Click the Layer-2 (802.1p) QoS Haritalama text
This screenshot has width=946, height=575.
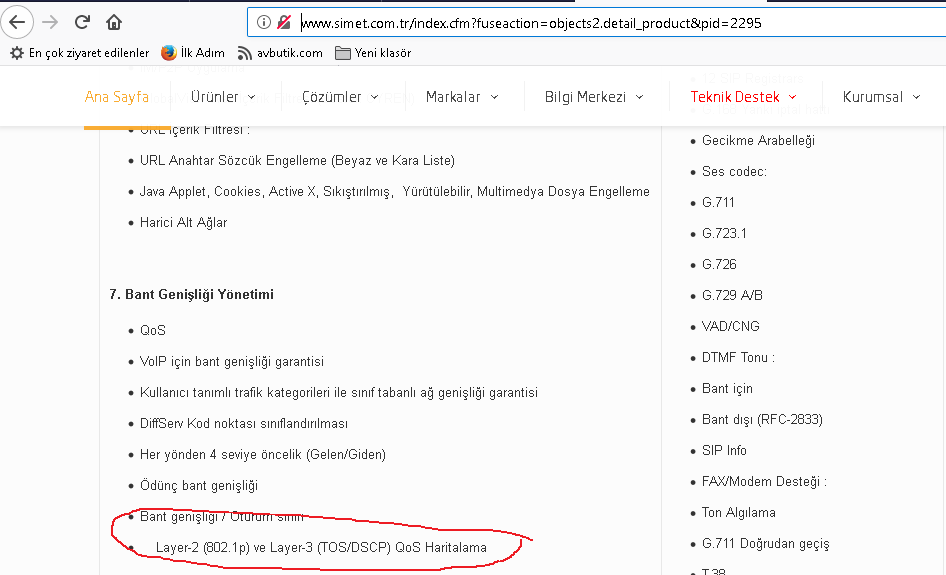[321, 548]
